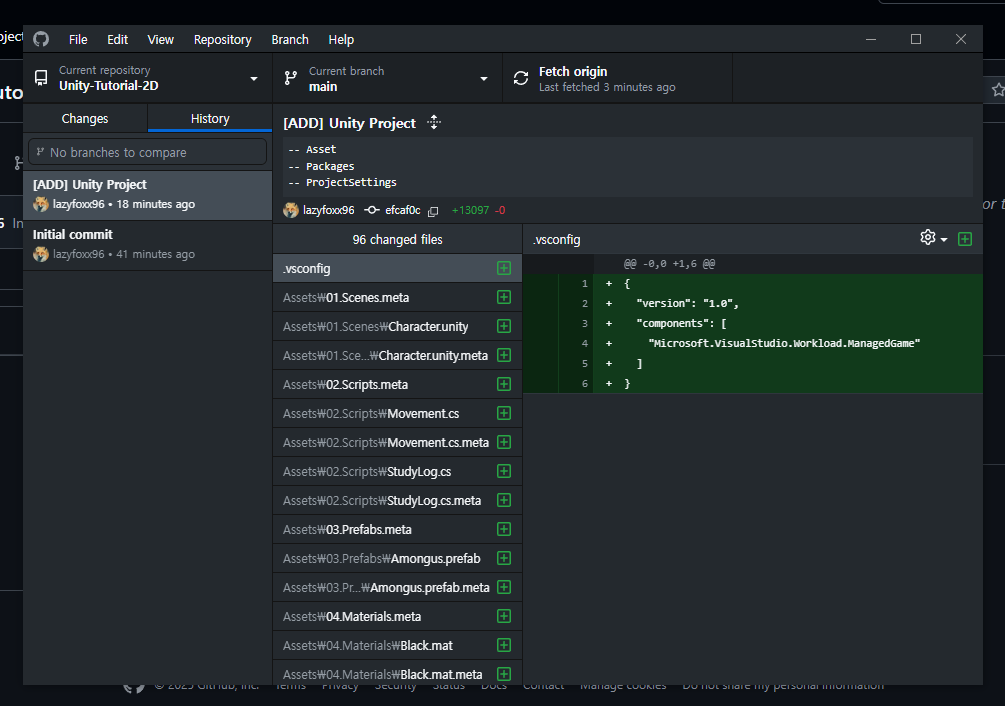Select Character.unity.meta file
Image resolution: width=1005 pixels, height=706 pixels.
click(397, 356)
